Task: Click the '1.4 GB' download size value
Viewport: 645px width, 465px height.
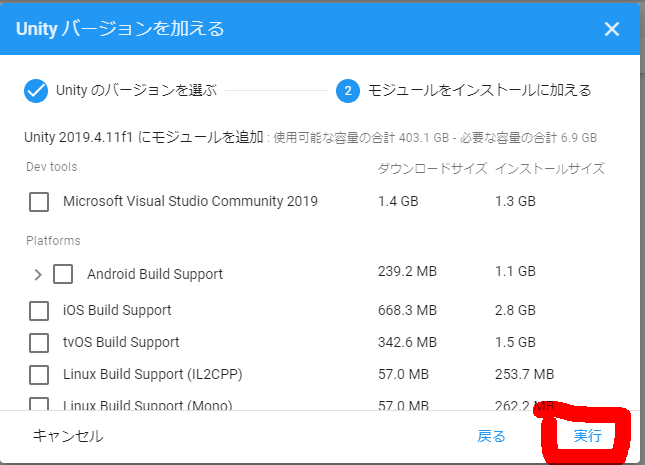Action: coord(398,201)
